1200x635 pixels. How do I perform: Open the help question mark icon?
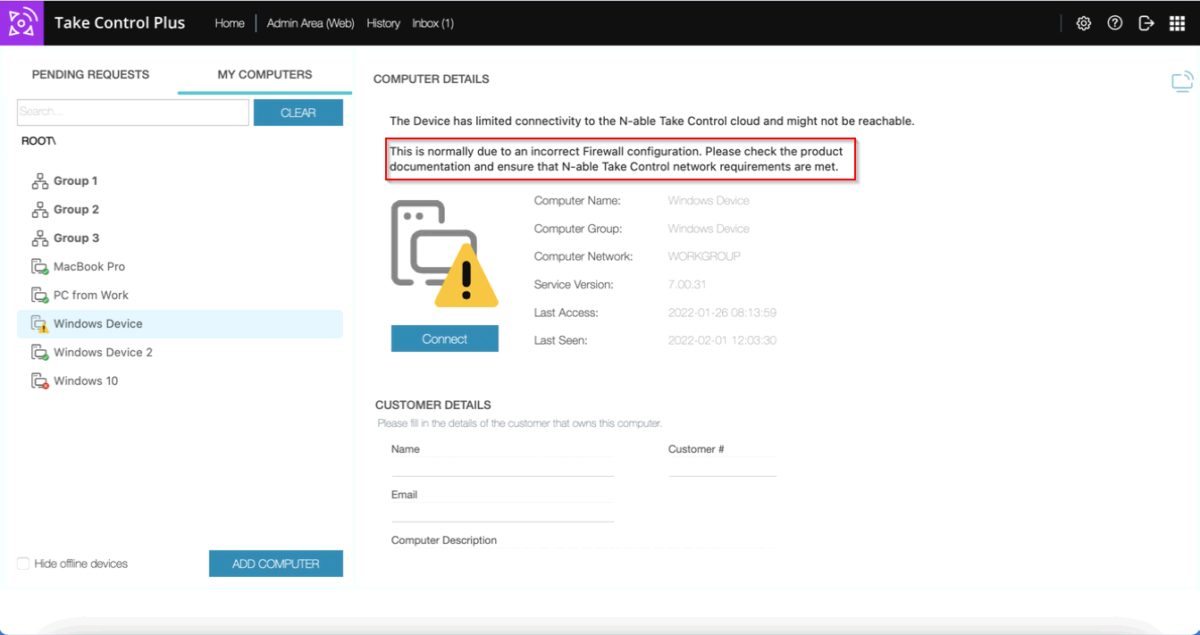pyautogui.click(x=1115, y=23)
